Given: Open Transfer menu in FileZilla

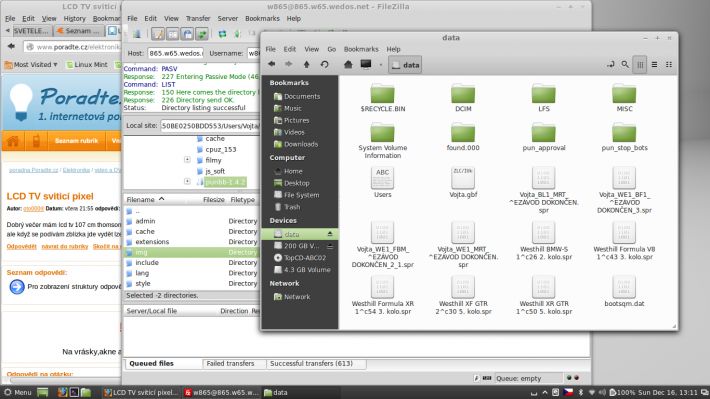Looking at the screenshot, I should click(198, 19).
